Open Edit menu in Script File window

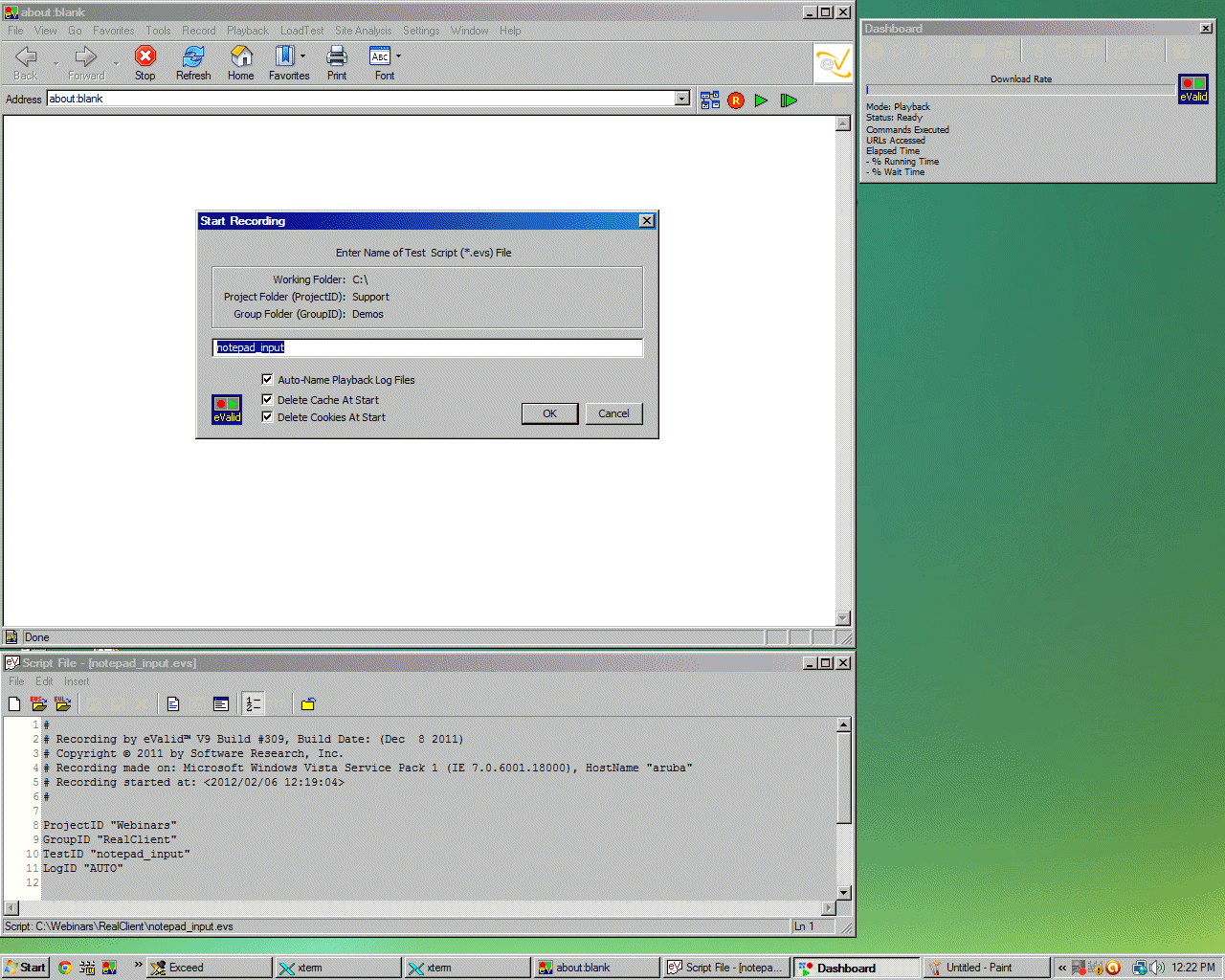44,681
